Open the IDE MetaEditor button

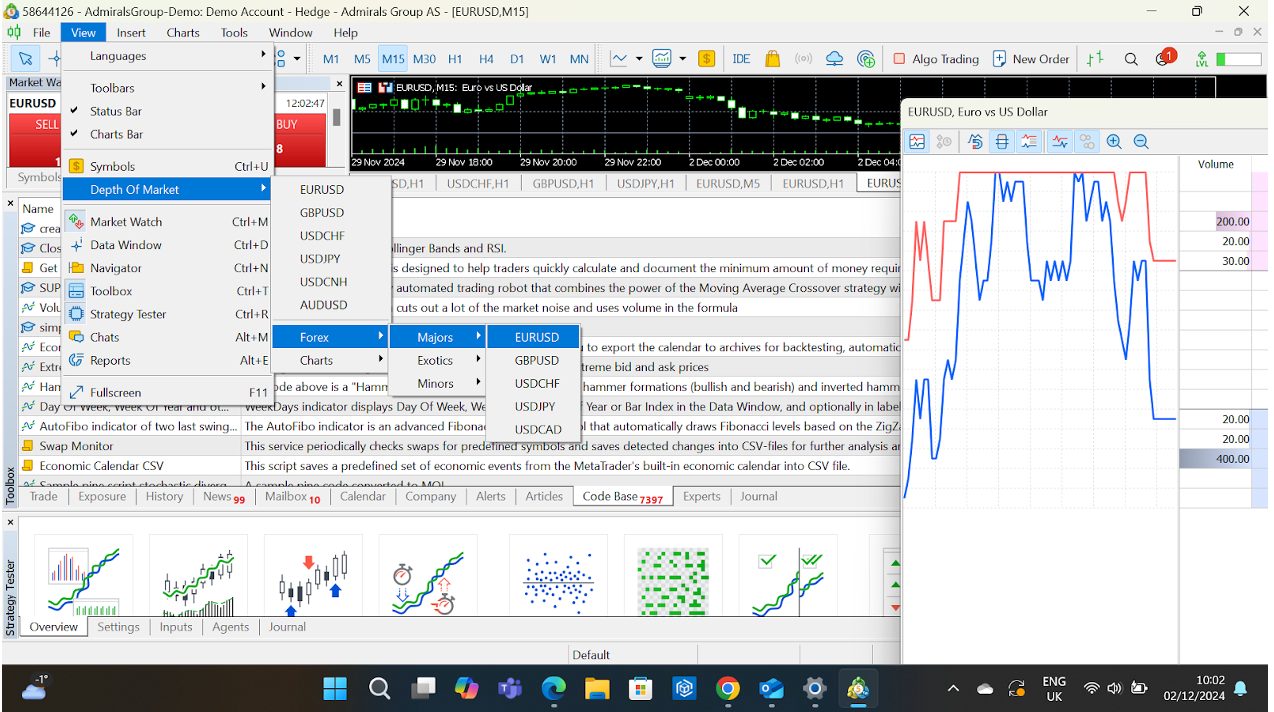741,59
